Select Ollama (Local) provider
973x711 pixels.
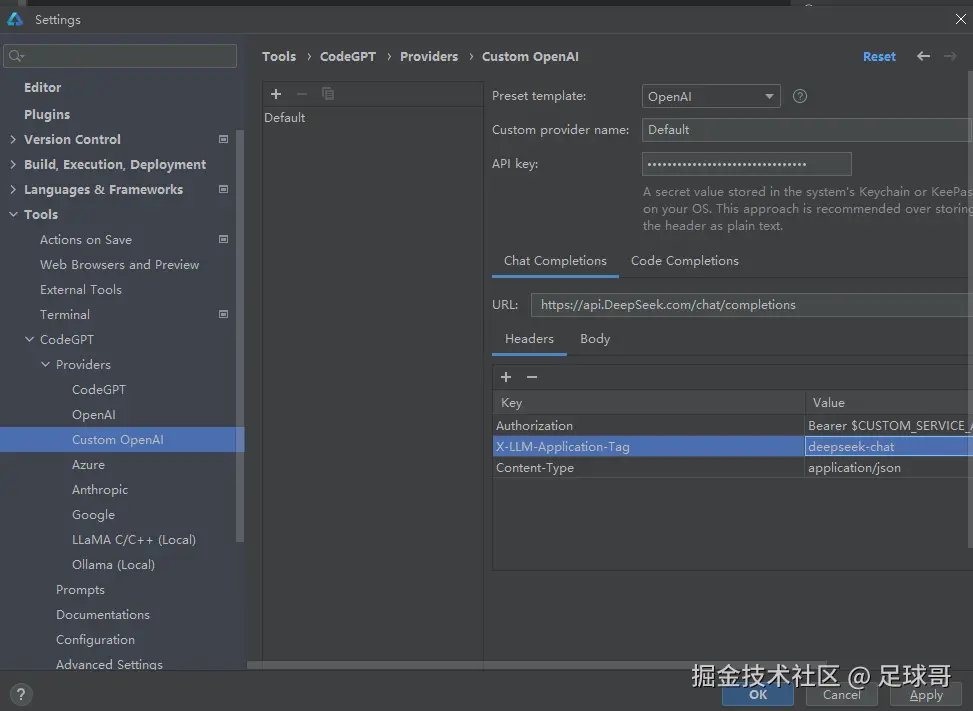point(113,565)
